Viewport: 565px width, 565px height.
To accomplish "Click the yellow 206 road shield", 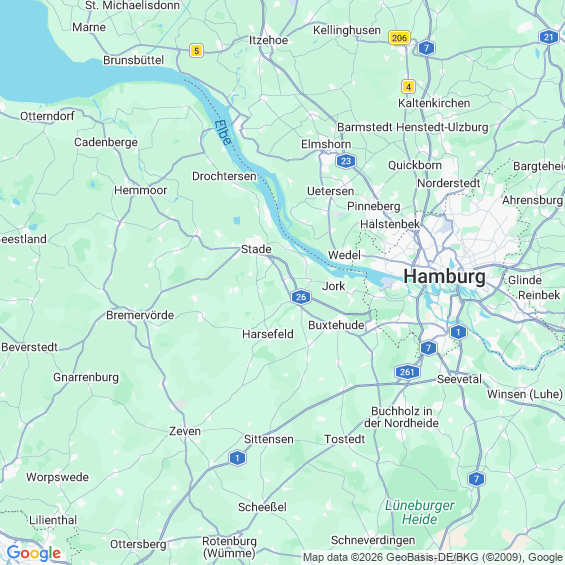I will (x=399, y=37).
